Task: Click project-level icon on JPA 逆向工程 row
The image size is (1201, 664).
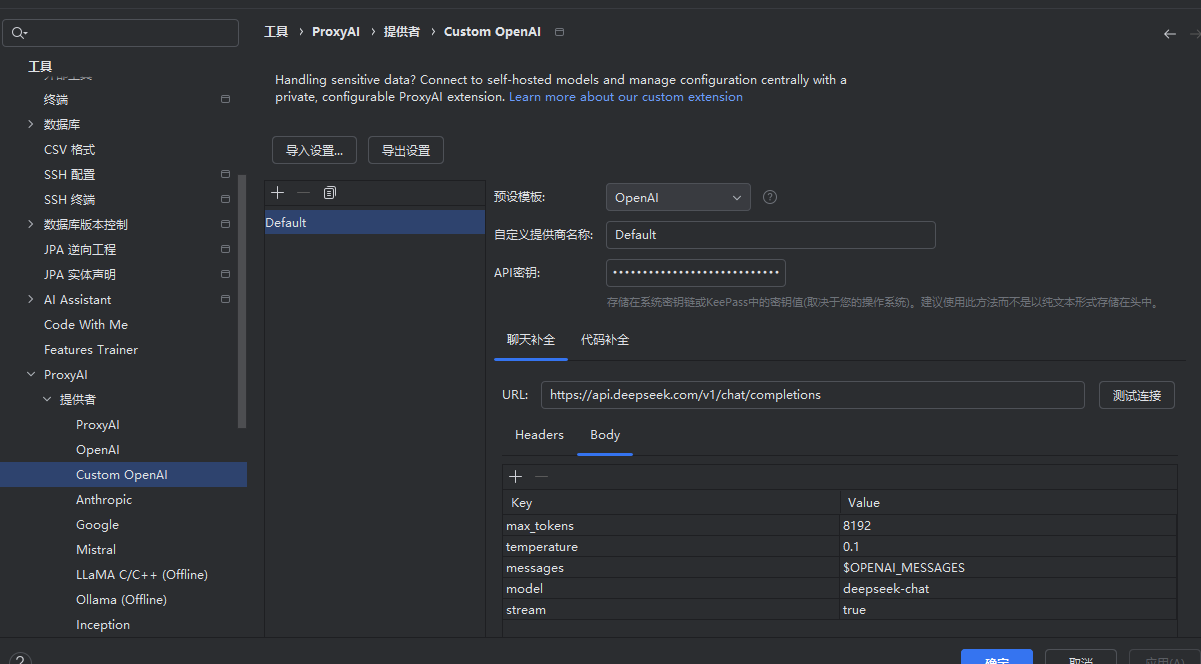Action: tap(225, 250)
